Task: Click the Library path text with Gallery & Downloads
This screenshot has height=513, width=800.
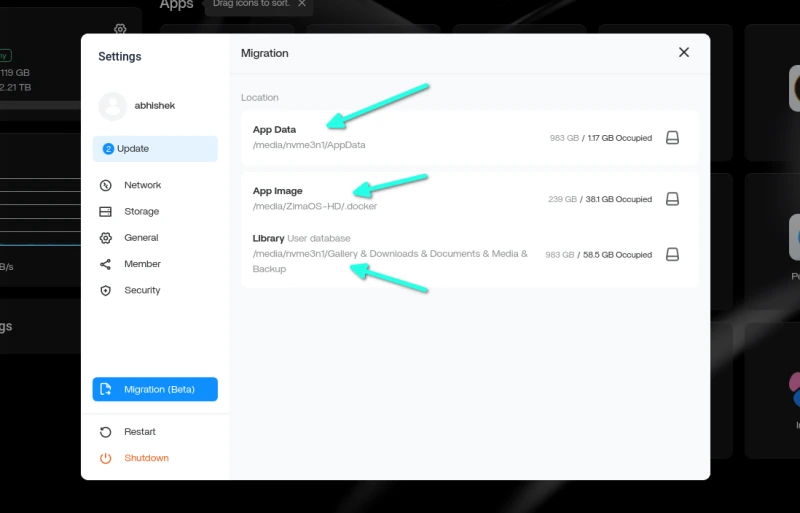Action: coord(390,261)
